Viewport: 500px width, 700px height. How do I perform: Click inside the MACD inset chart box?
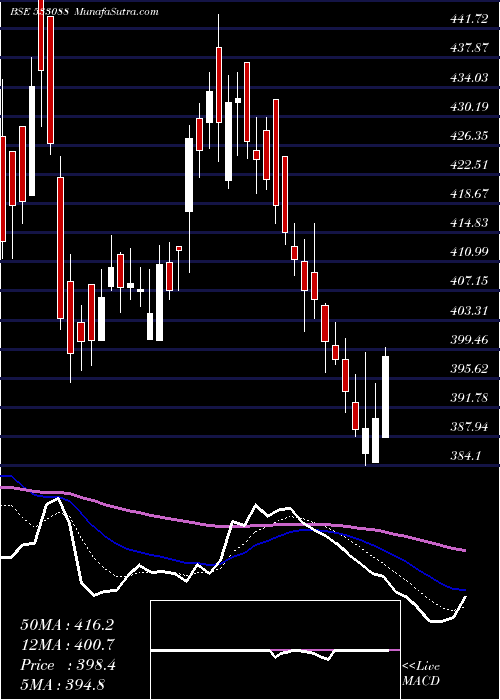(275, 650)
